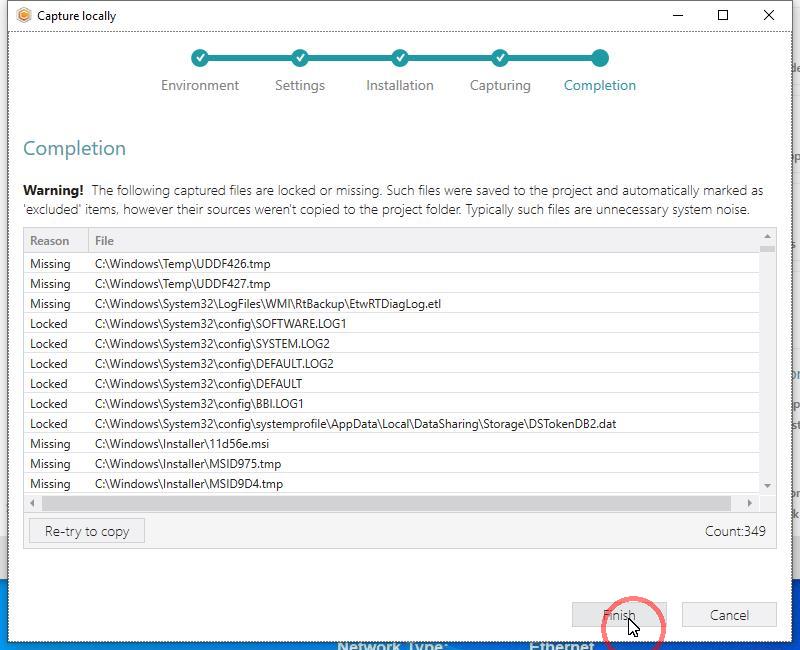The width and height of the screenshot is (800, 650).
Task: Click horizontal scrollbar left arrow
Action: click(33, 503)
